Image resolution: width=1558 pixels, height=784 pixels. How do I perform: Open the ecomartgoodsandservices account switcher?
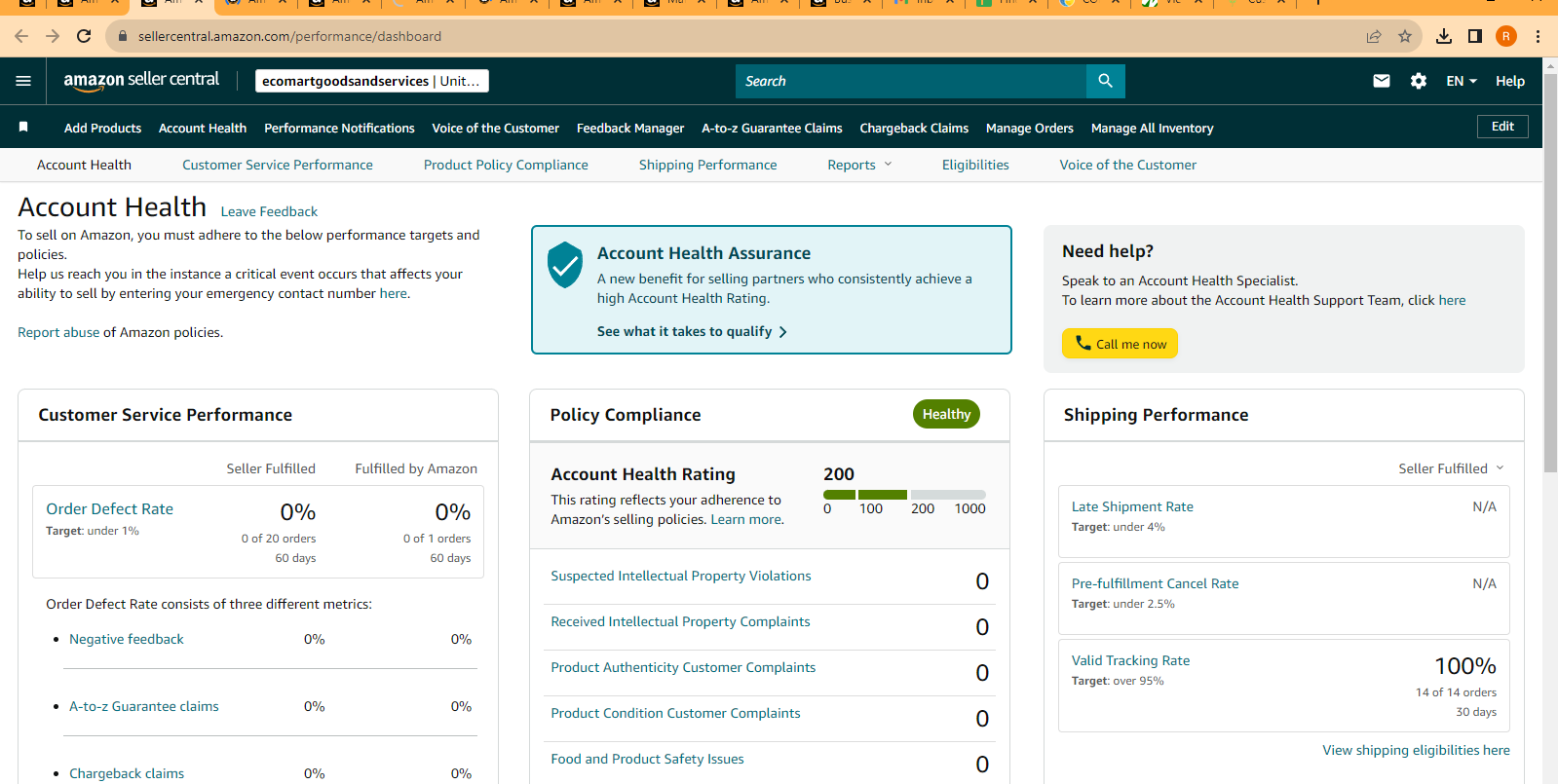coord(371,81)
